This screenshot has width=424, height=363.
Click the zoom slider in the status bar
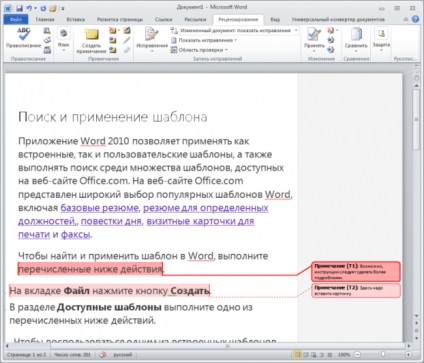[383, 355]
